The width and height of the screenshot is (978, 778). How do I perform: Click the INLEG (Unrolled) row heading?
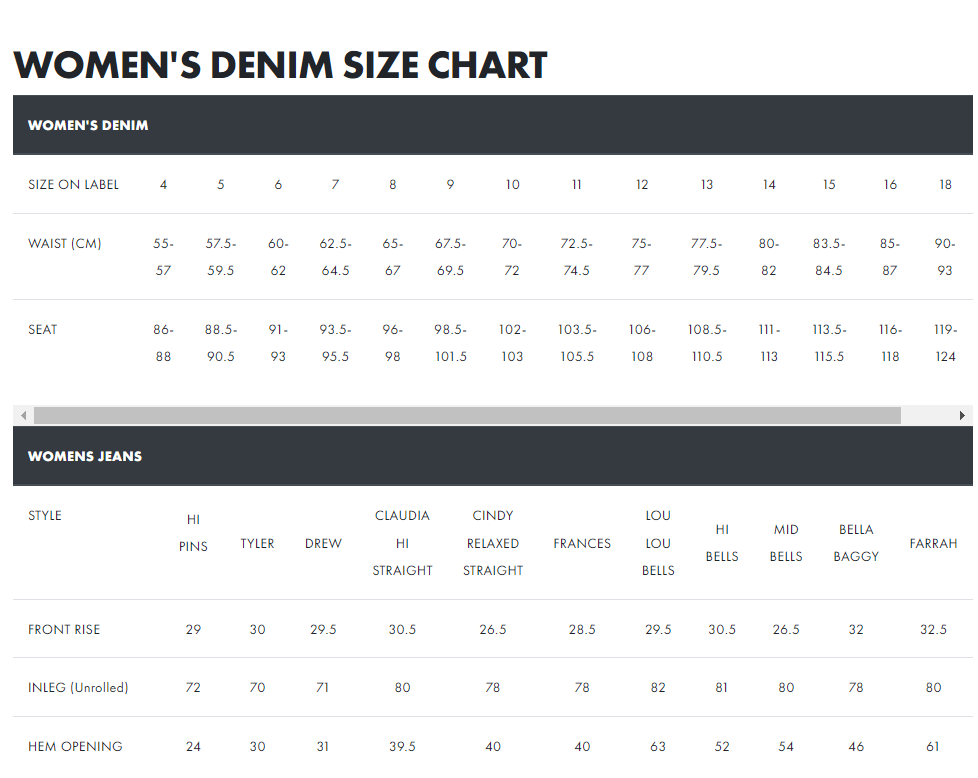point(78,688)
